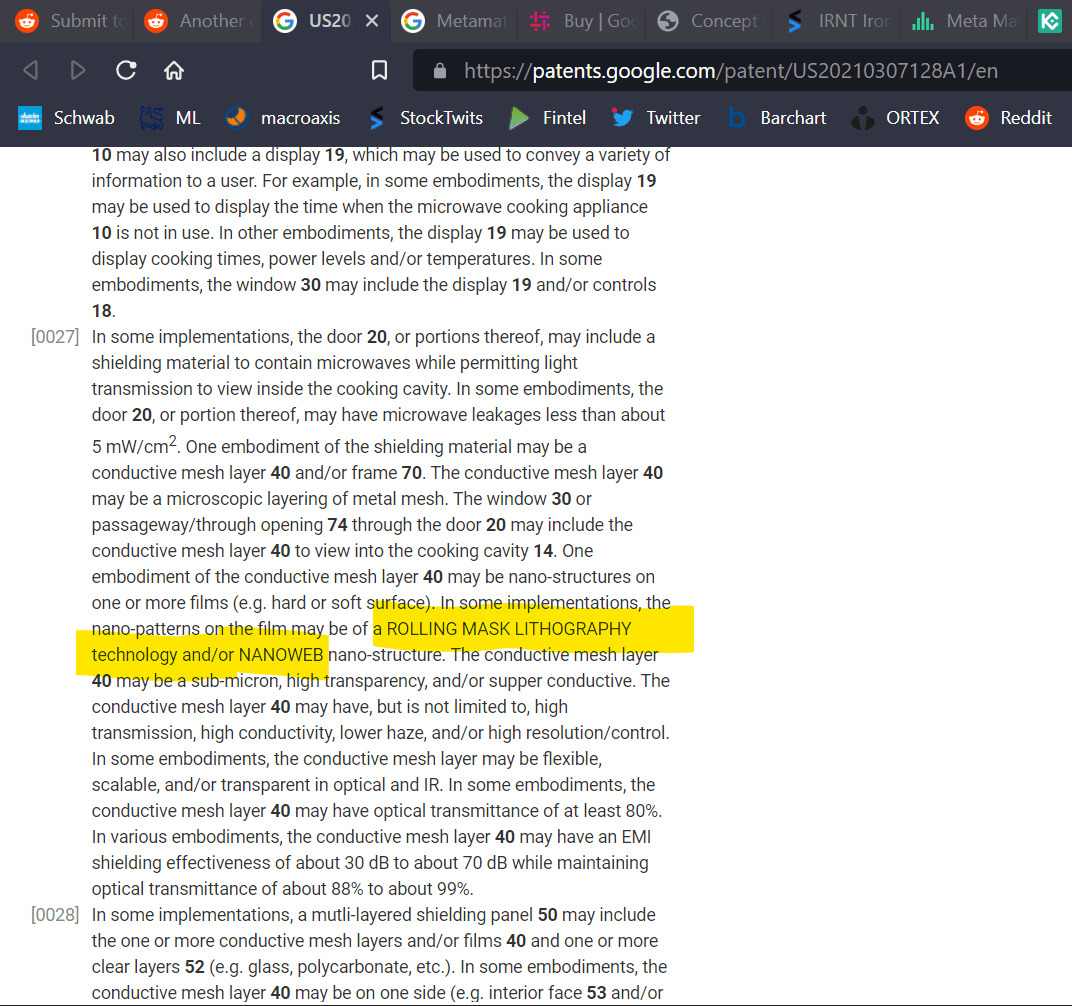This screenshot has height=1006, width=1072.
Task: Switch to the Concept tab
Action: pyautogui.click(x=710, y=21)
